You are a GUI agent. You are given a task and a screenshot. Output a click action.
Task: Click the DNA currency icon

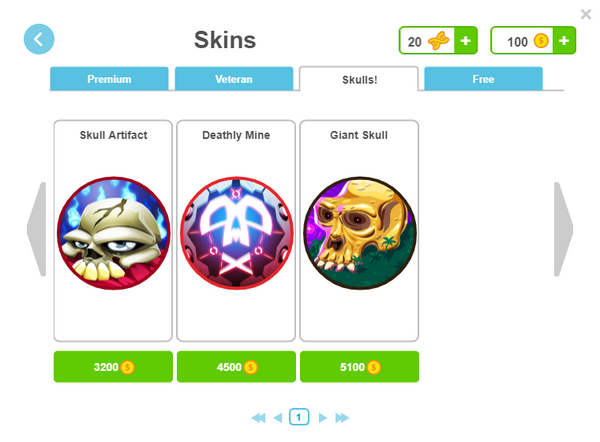[x=438, y=41]
